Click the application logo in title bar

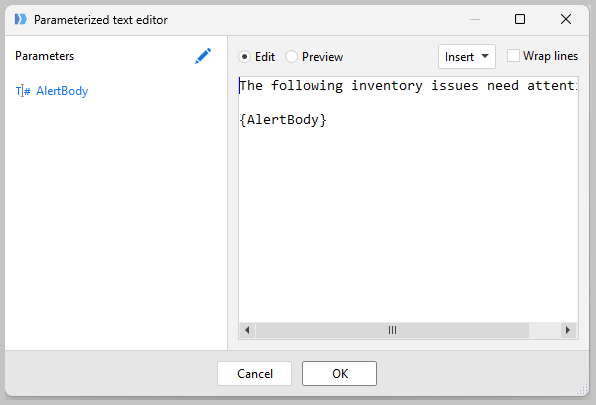21,19
